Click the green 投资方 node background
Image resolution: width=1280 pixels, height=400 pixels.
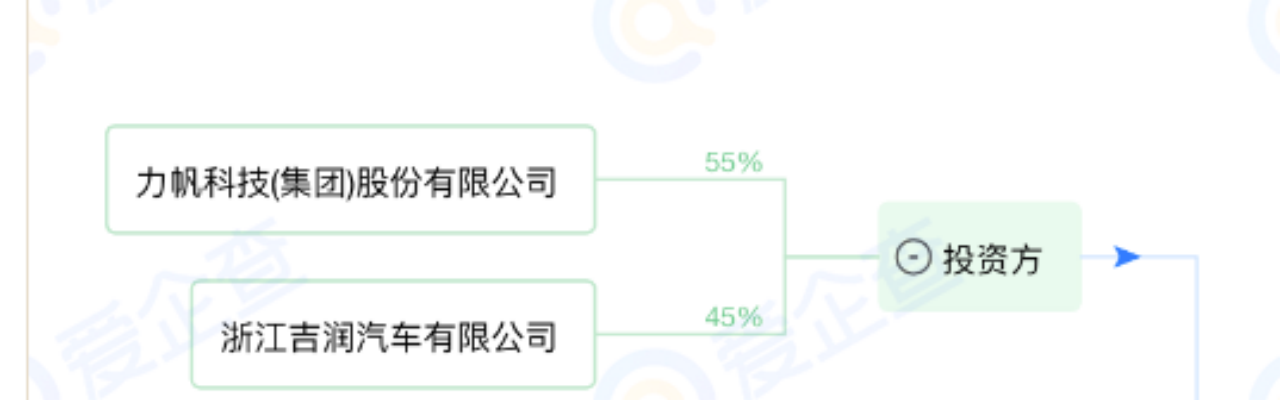pyautogui.click(x=980, y=257)
